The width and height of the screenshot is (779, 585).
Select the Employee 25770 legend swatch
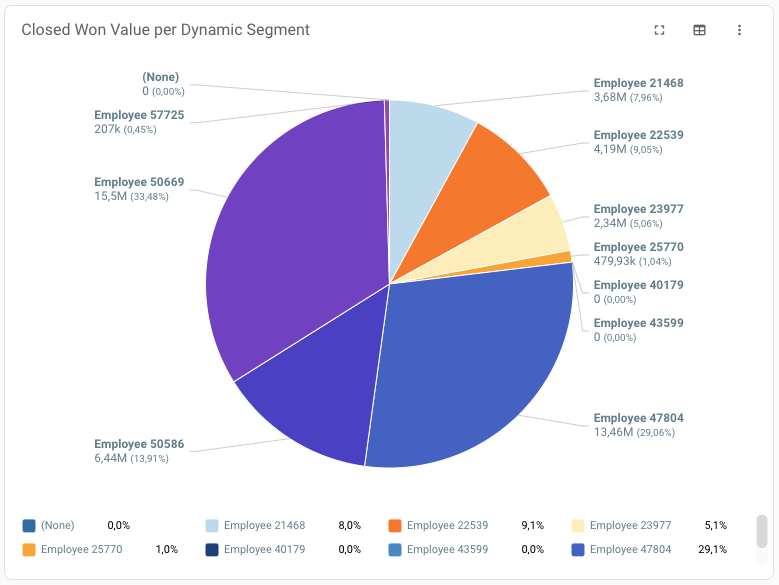(x=29, y=550)
